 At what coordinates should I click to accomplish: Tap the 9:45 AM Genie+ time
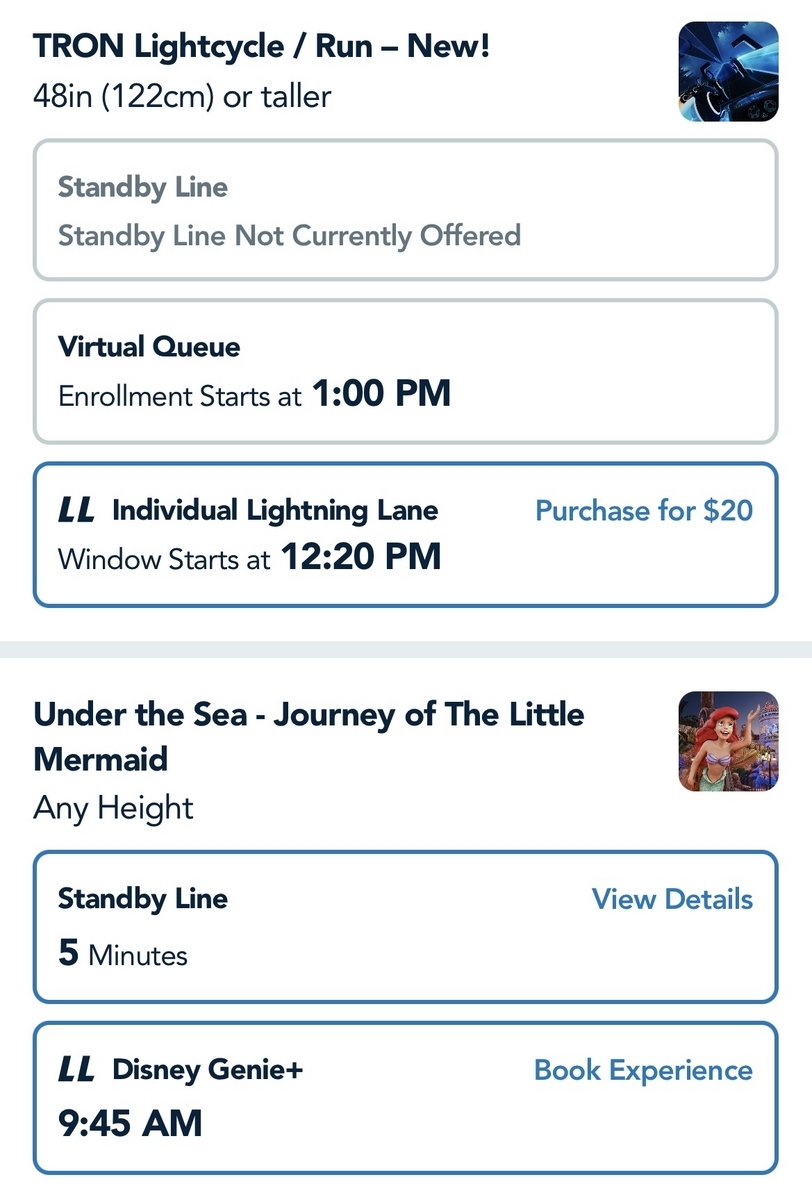[130, 1122]
